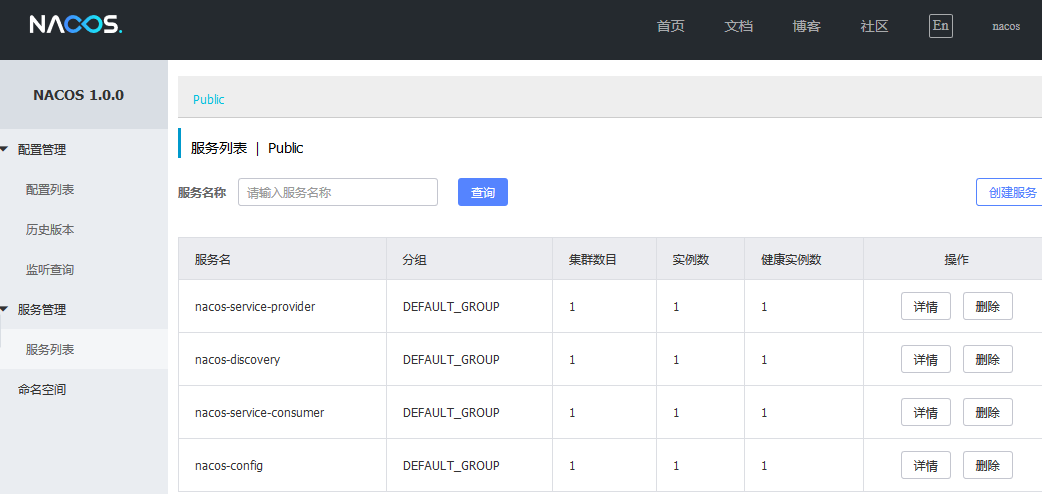
Task: Collapse the 服务管理 section arrow
Action: tap(5, 309)
